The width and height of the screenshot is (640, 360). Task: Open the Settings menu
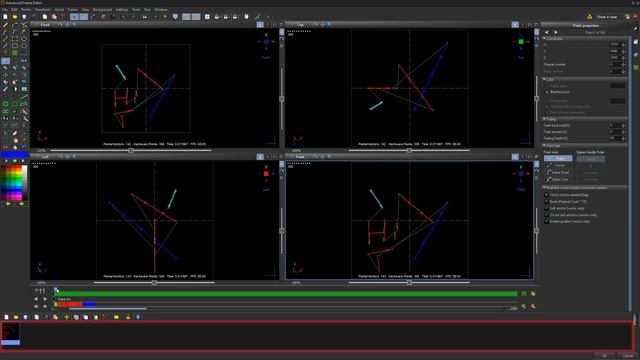pyautogui.click(x=122, y=9)
